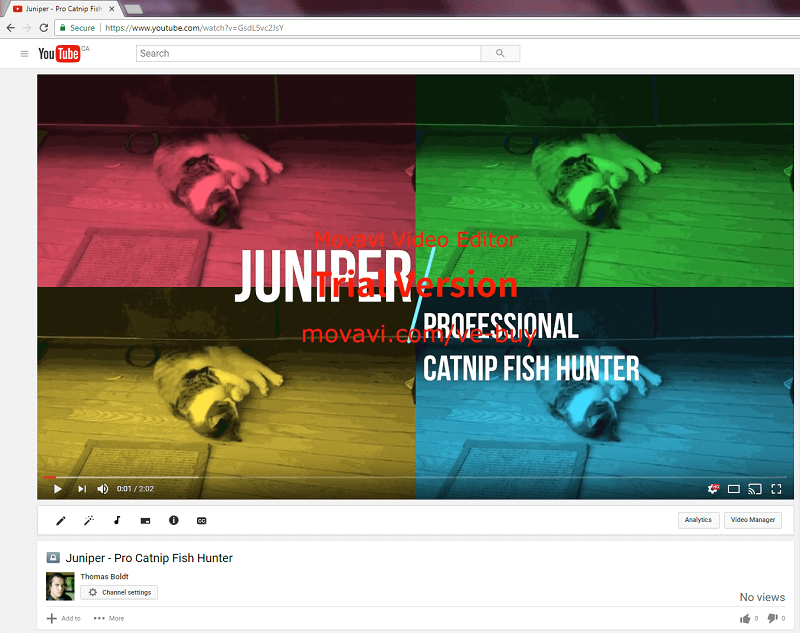Focus the YouTube Search input field
Image resolution: width=800 pixels, height=633 pixels.
[x=308, y=54]
